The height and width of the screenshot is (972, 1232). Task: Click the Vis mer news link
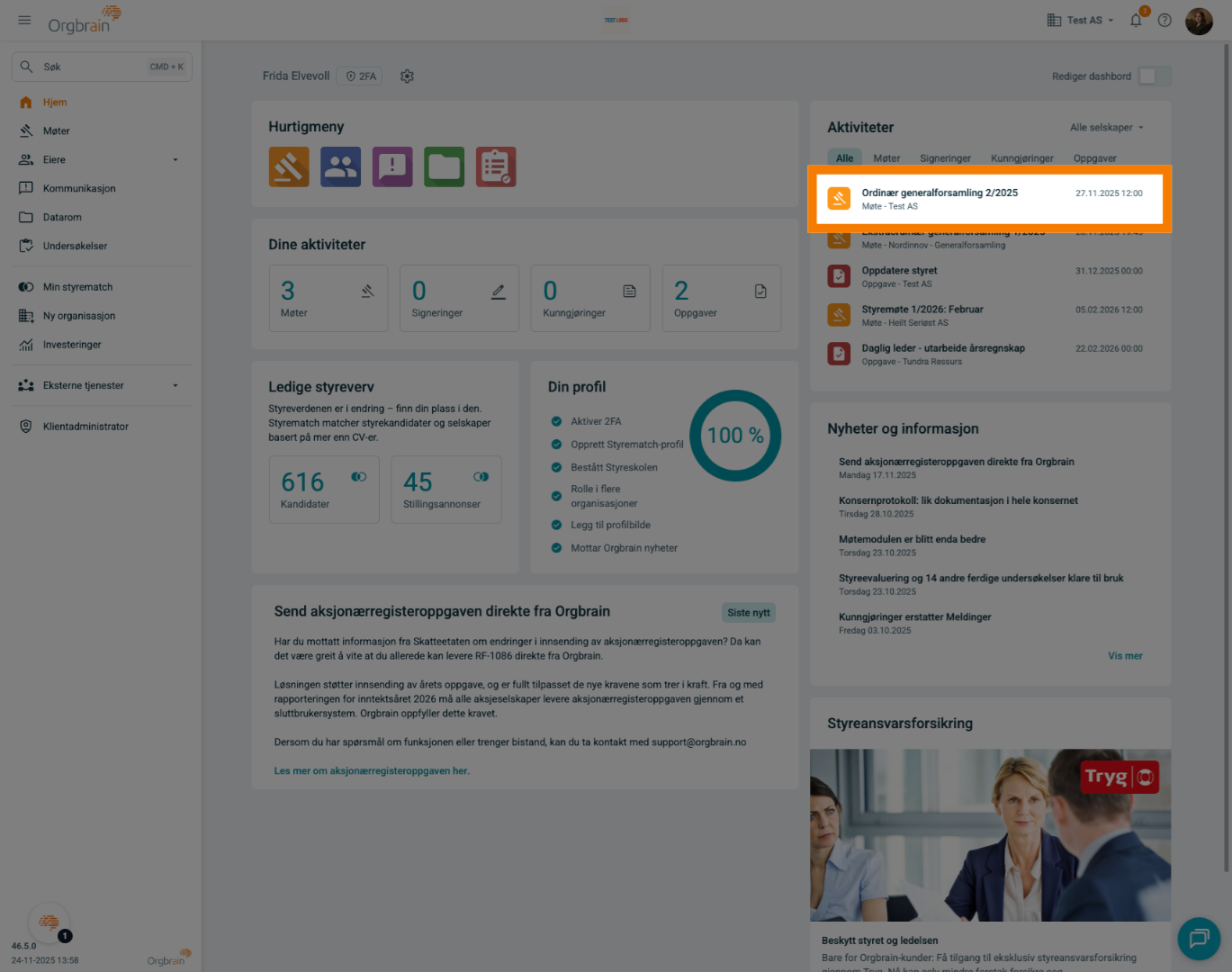1125,656
